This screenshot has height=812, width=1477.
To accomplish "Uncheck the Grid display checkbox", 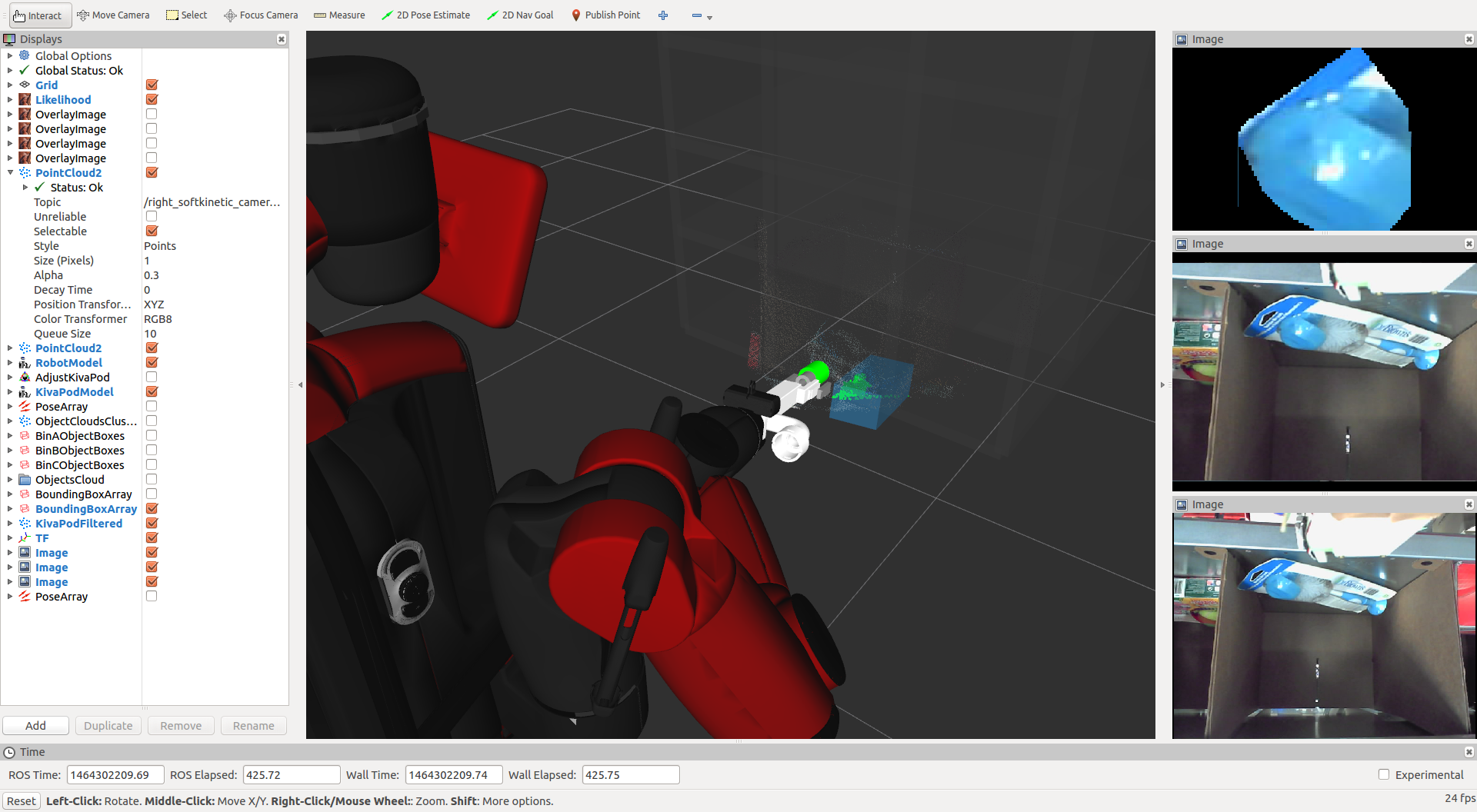I will click(152, 85).
